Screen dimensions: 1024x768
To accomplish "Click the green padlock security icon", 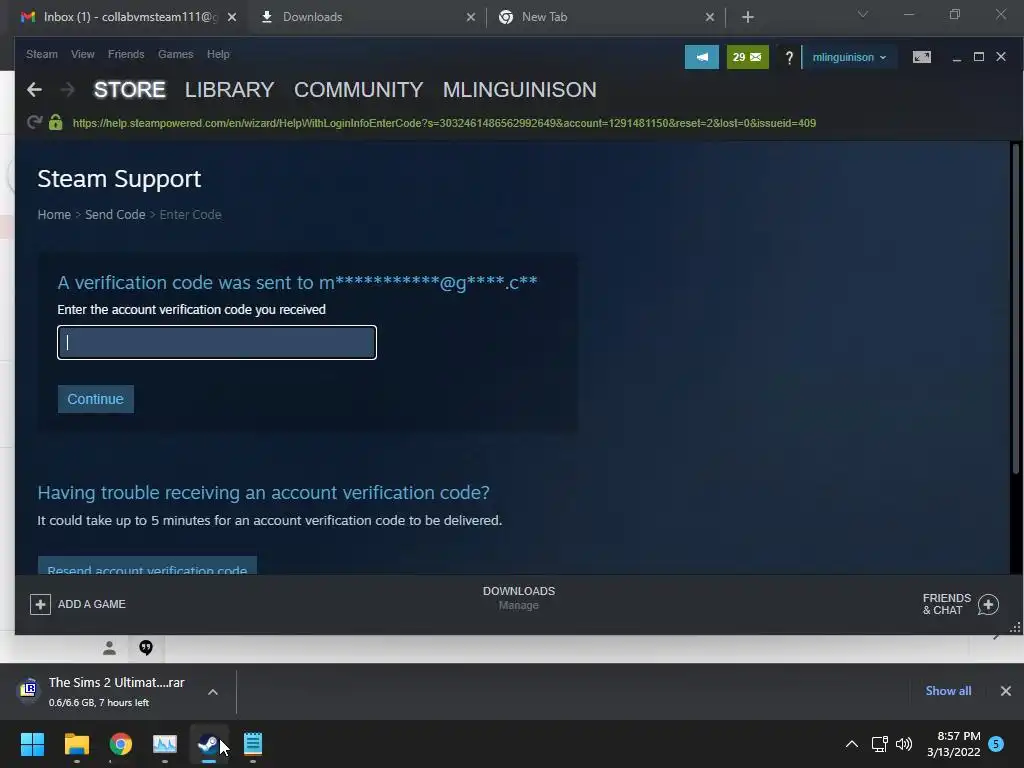I will (56, 122).
